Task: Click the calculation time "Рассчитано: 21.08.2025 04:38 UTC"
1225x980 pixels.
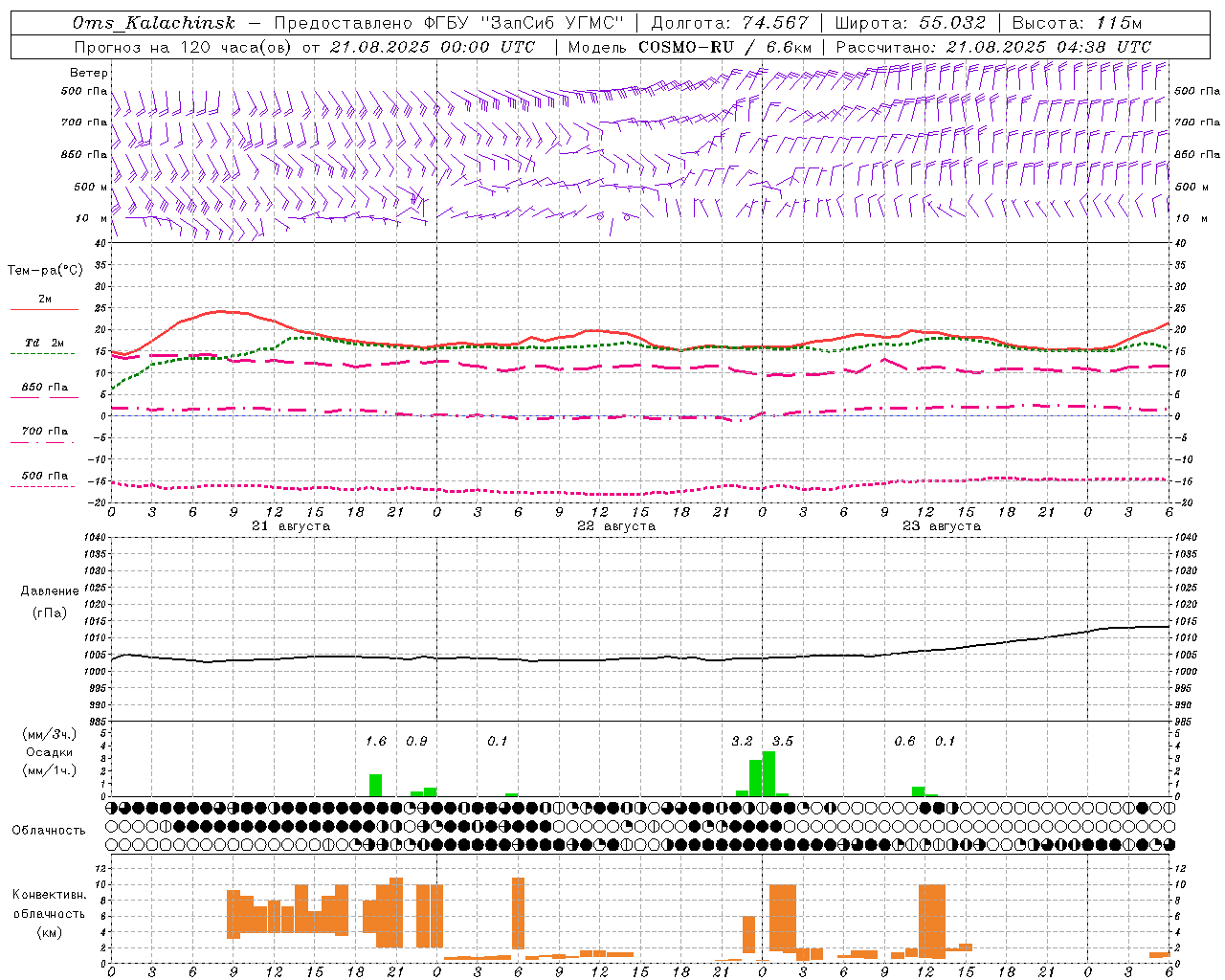Action: [x=993, y=47]
